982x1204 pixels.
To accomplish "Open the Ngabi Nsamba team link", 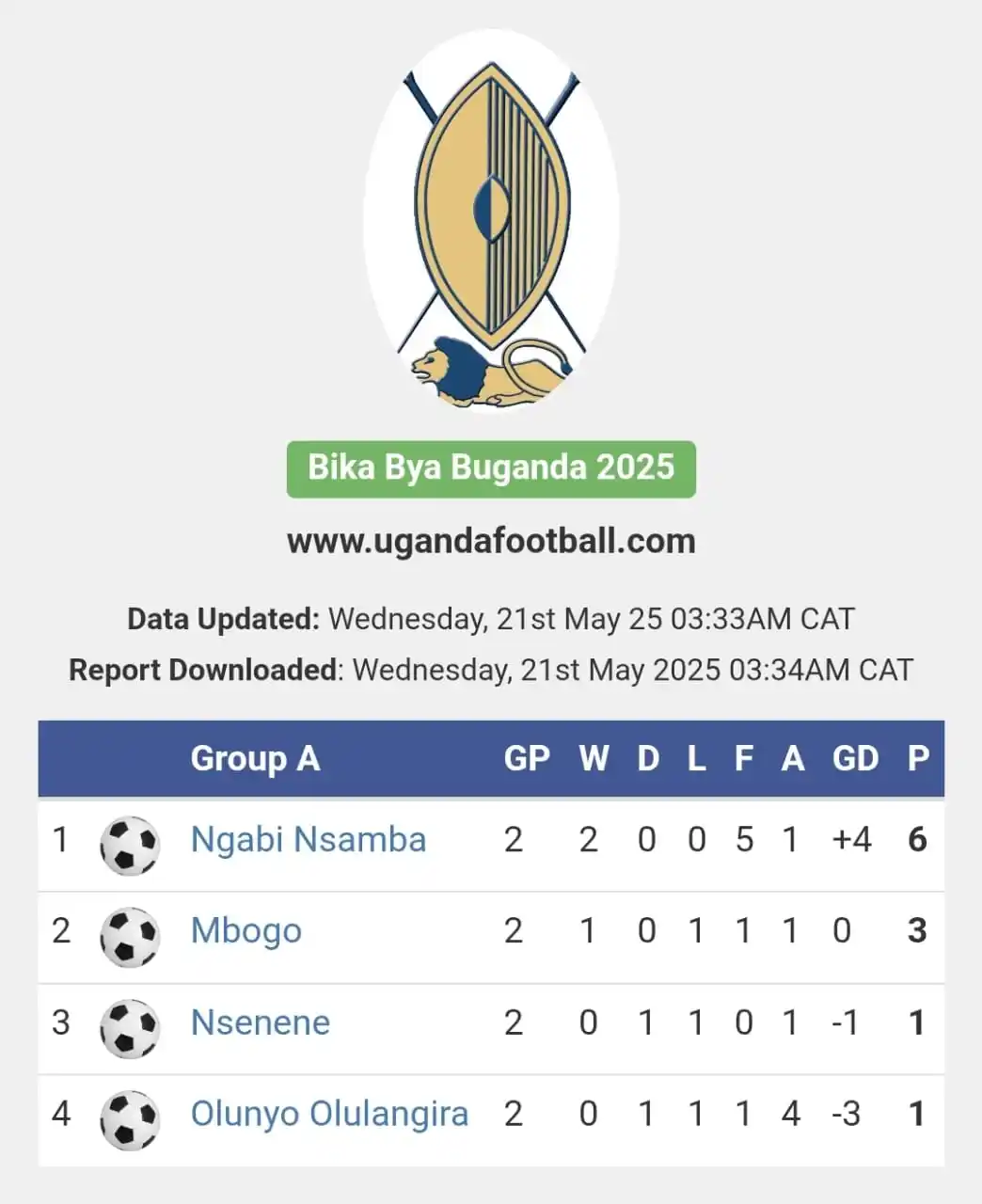I will tap(309, 839).
